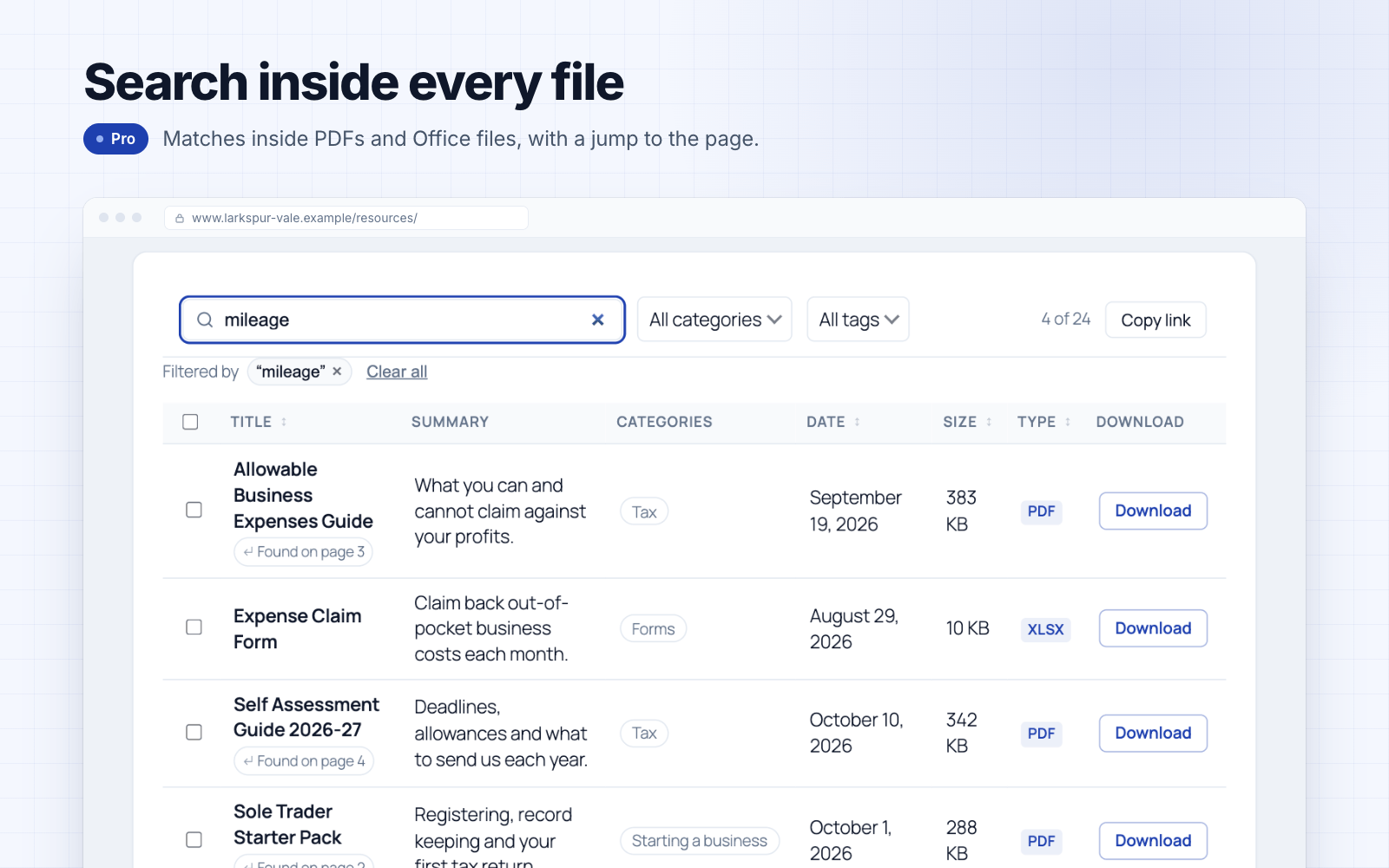Click the "383 KB" size cell
1389x868 pixels.
tap(961, 510)
